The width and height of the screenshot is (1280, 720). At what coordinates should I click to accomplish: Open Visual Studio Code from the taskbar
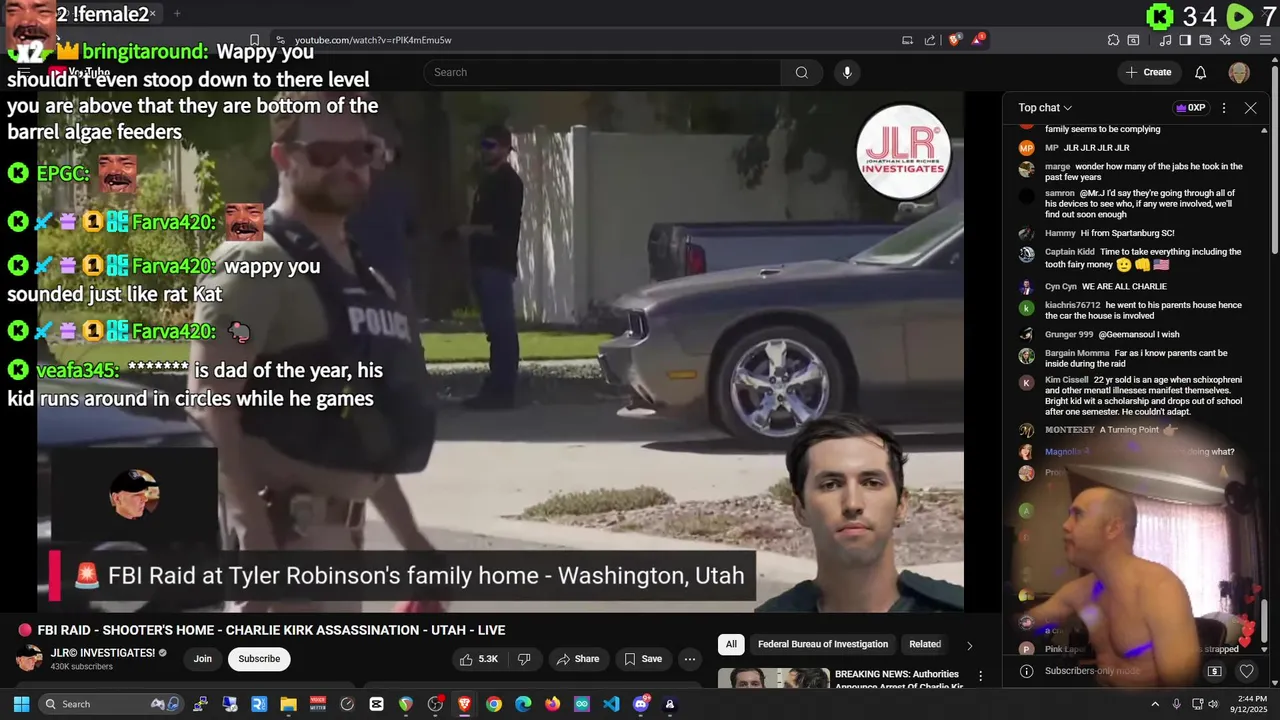point(611,704)
